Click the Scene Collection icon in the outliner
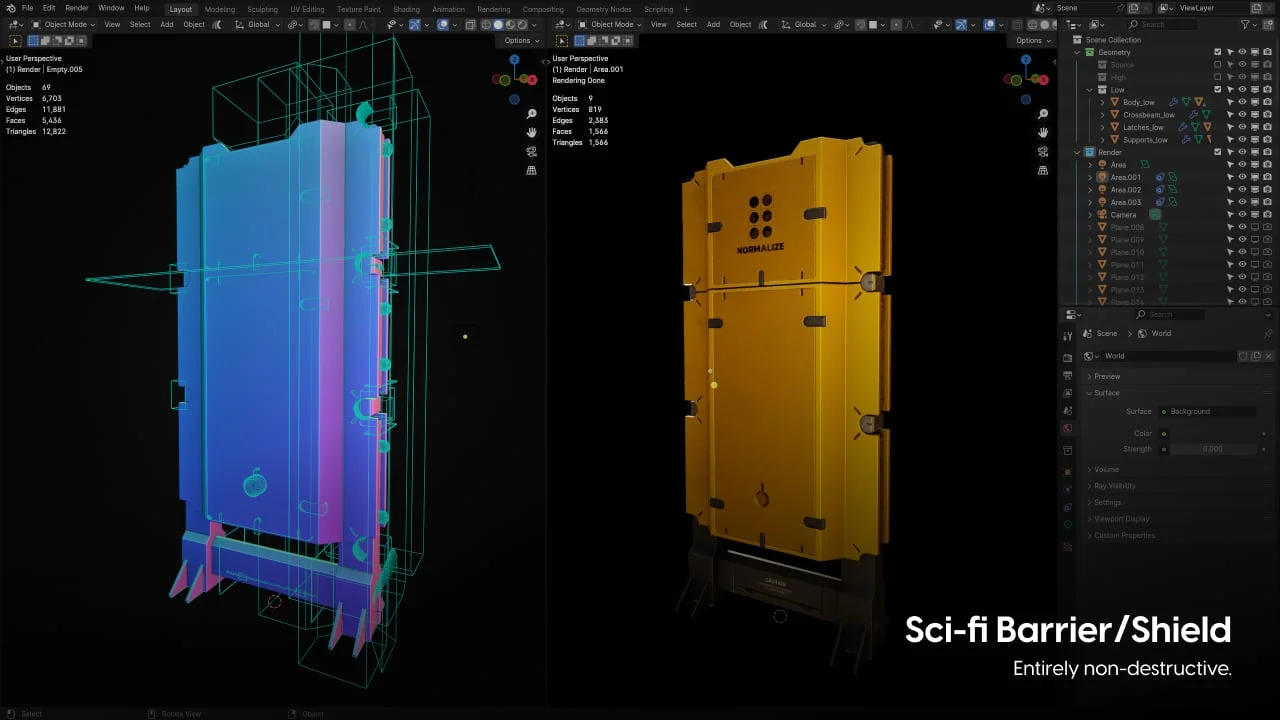The image size is (1280, 720). [x=1076, y=39]
